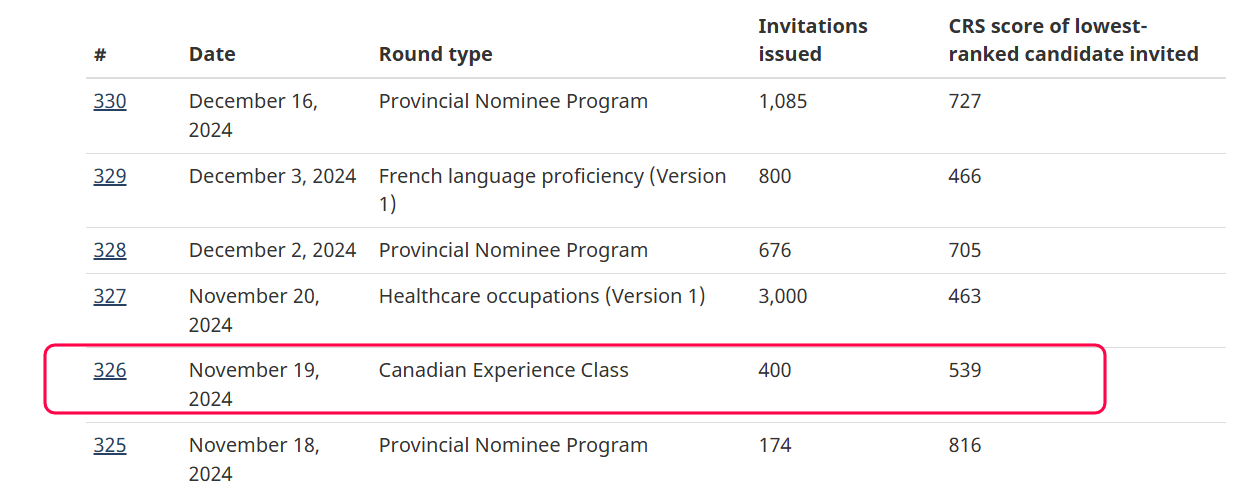Open draw round number 326 link
The image size is (1252, 493).
[x=110, y=370]
